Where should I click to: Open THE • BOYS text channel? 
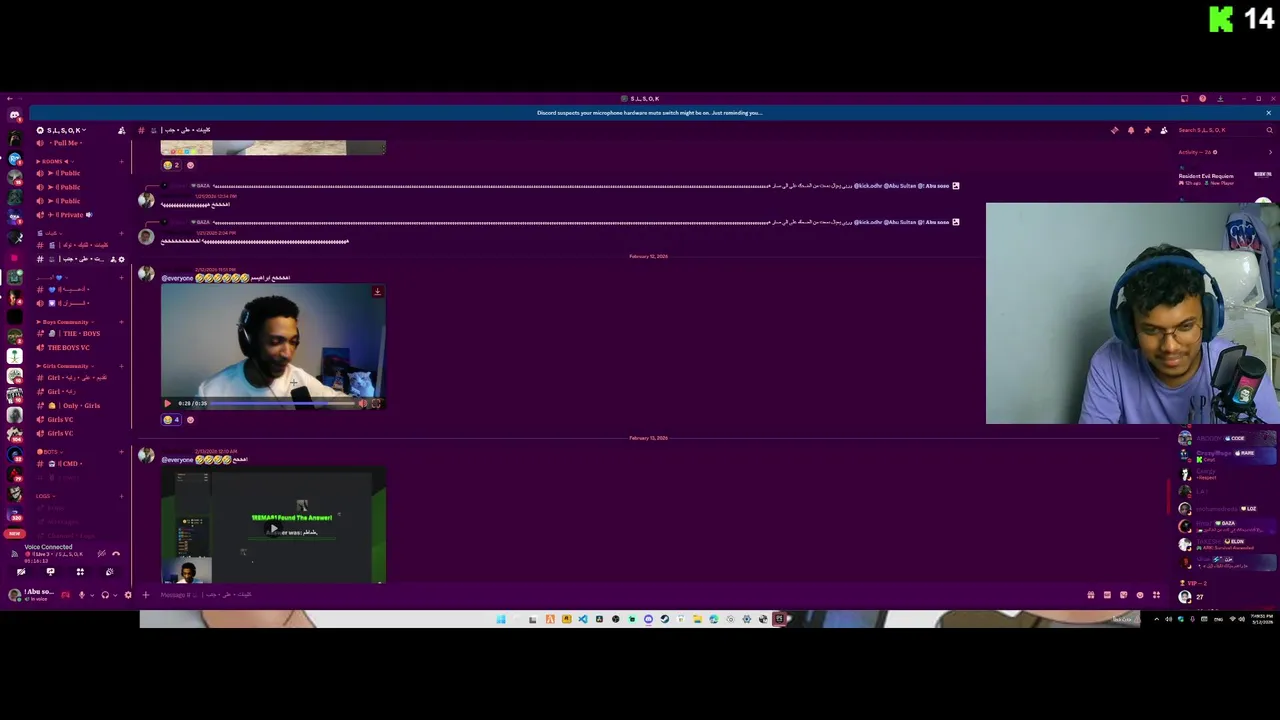coord(78,333)
